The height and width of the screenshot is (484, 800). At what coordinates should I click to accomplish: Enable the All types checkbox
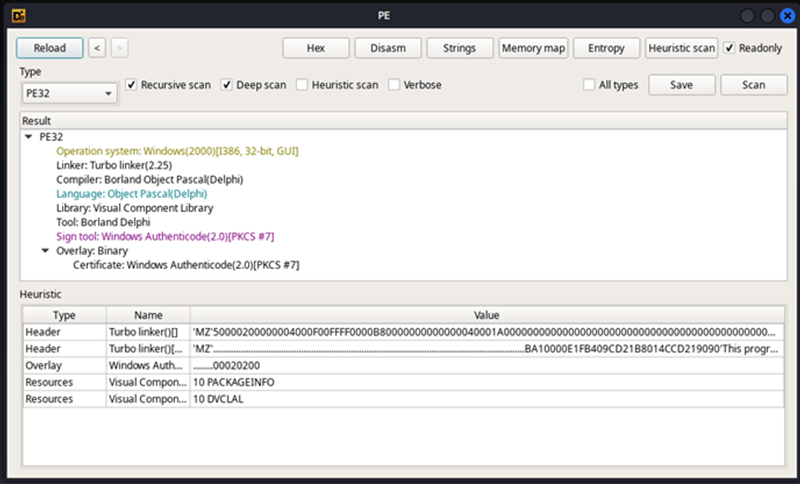[589, 85]
